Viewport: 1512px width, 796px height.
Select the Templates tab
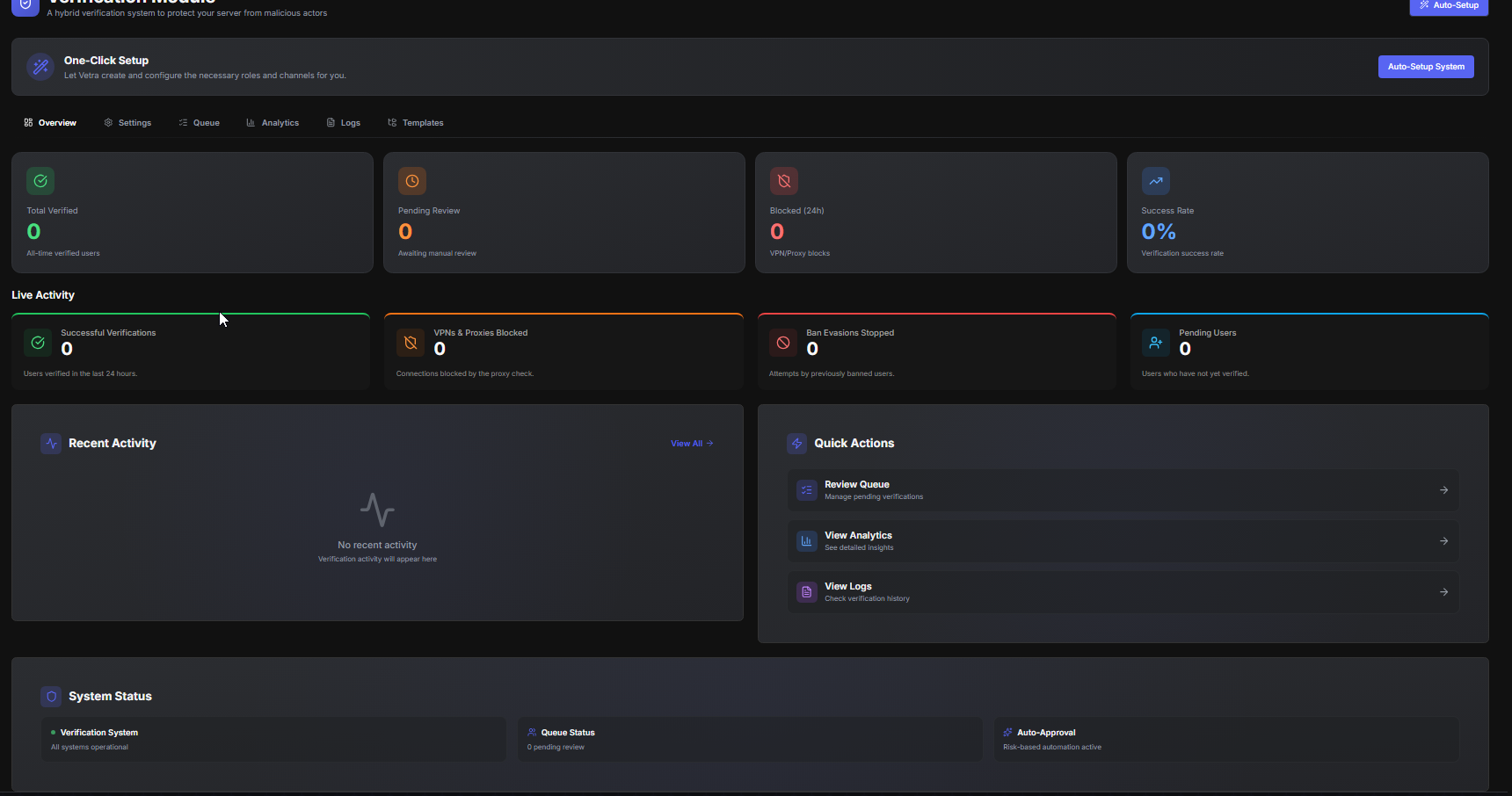click(416, 123)
